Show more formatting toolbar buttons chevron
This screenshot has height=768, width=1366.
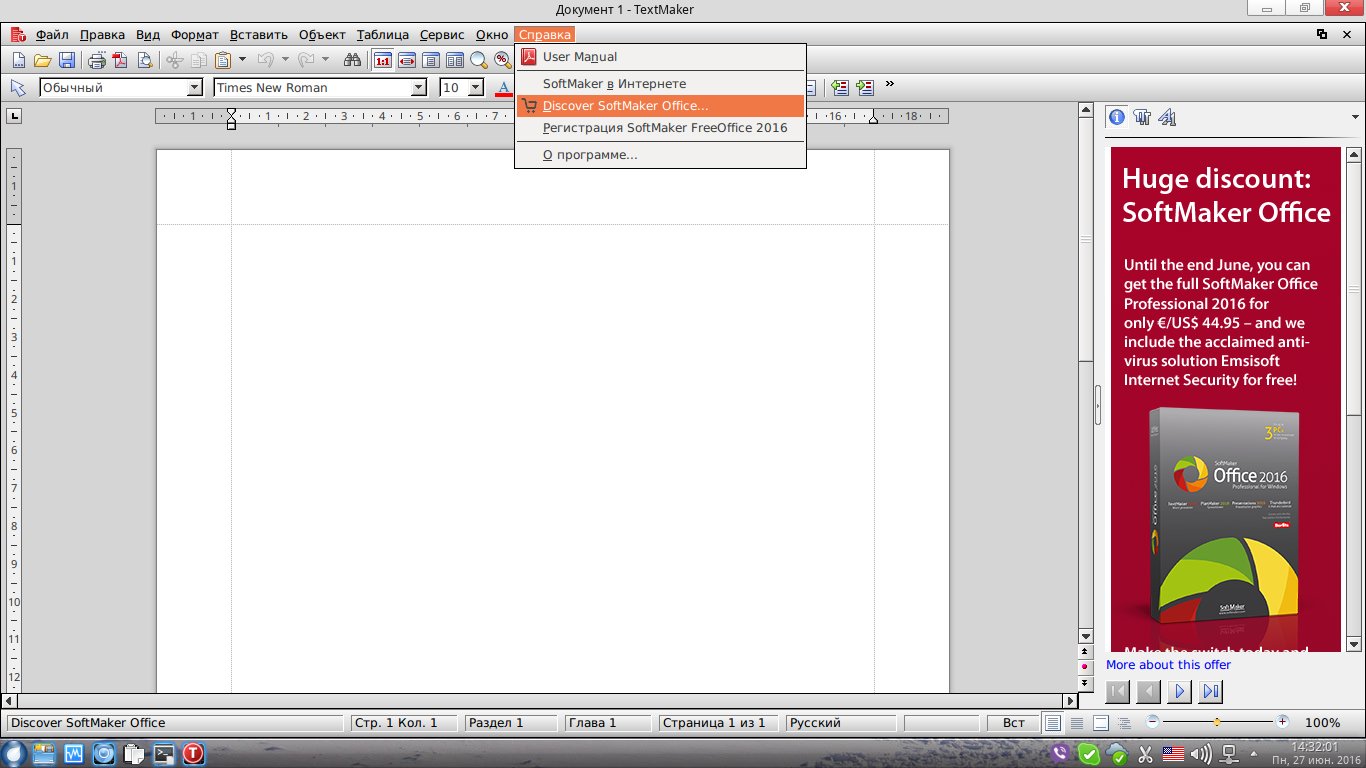890,84
